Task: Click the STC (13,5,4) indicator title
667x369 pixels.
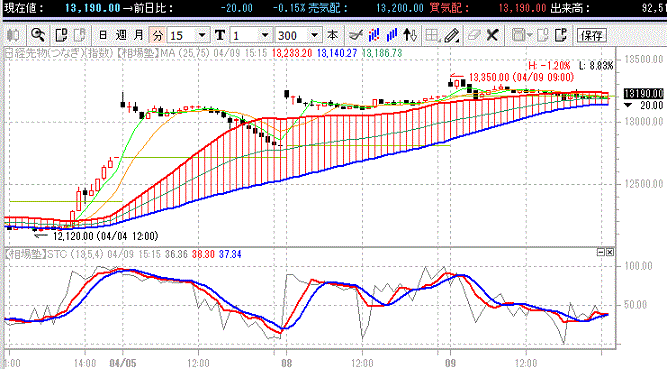Action: click(54, 255)
